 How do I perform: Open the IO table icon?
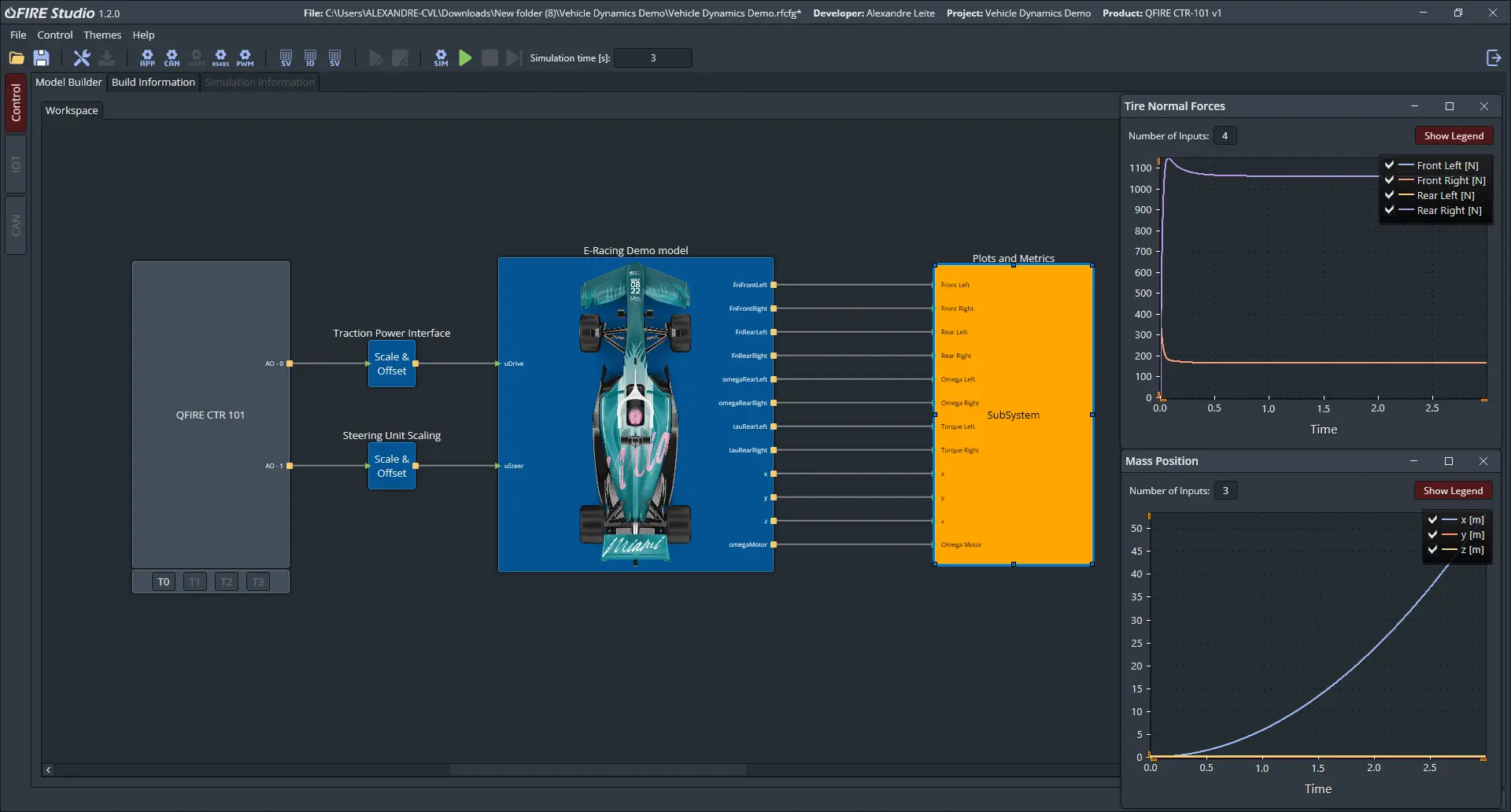311,57
